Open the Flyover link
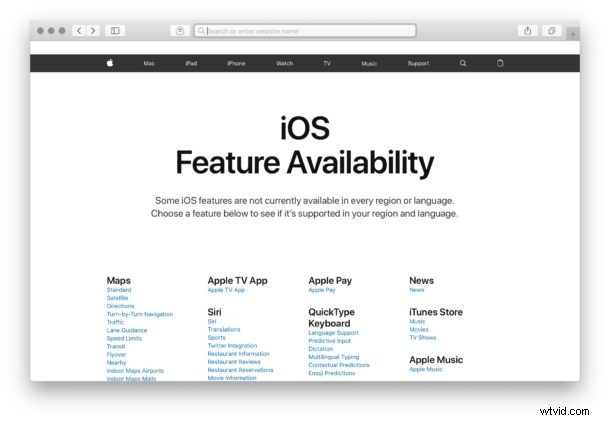 pyautogui.click(x=116, y=355)
